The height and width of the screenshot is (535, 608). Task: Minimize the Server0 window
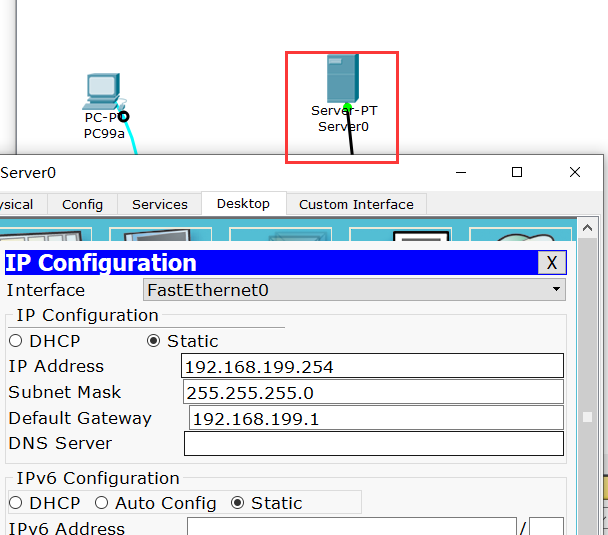(x=461, y=173)
